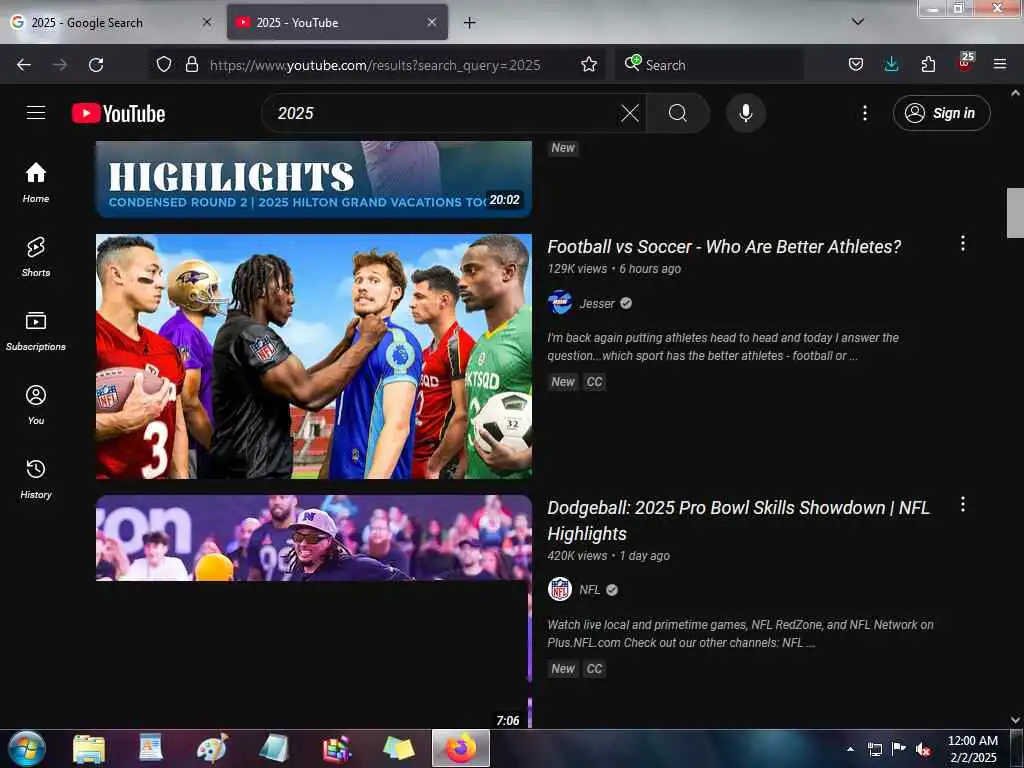Image resolution: width=1024 pixels, height=768 pixels.
Task: Open the Paint taskbar icon
Action: coord(213,749)
